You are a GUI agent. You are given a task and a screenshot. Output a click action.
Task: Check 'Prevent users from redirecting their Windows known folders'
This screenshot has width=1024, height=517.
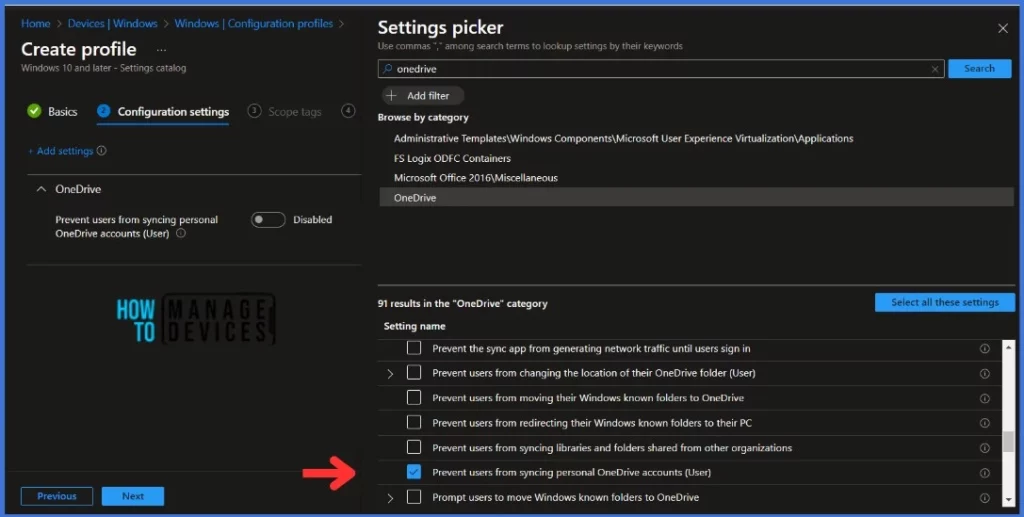click(x=414, y=422)
